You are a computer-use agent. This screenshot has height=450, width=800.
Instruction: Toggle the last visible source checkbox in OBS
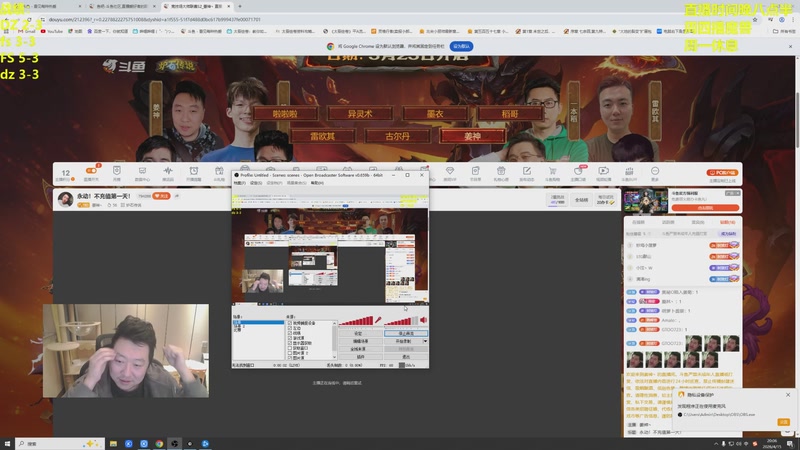pyautogui.click(x=290, y=357)
